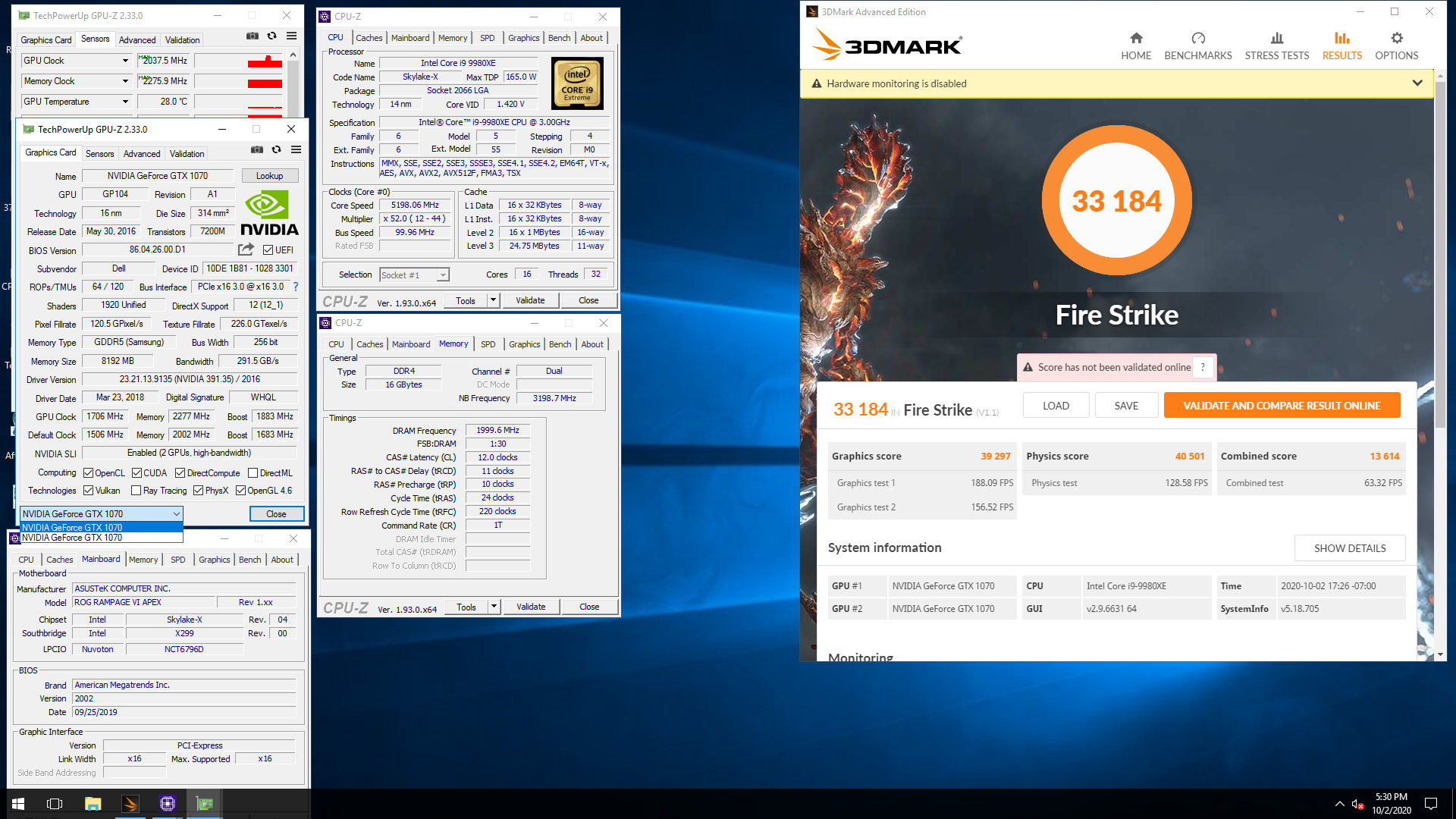The height and width of the screenshot is (819, 1456).
Task: Click the SAVE button in 3DMark
Action: point(1126,406)
